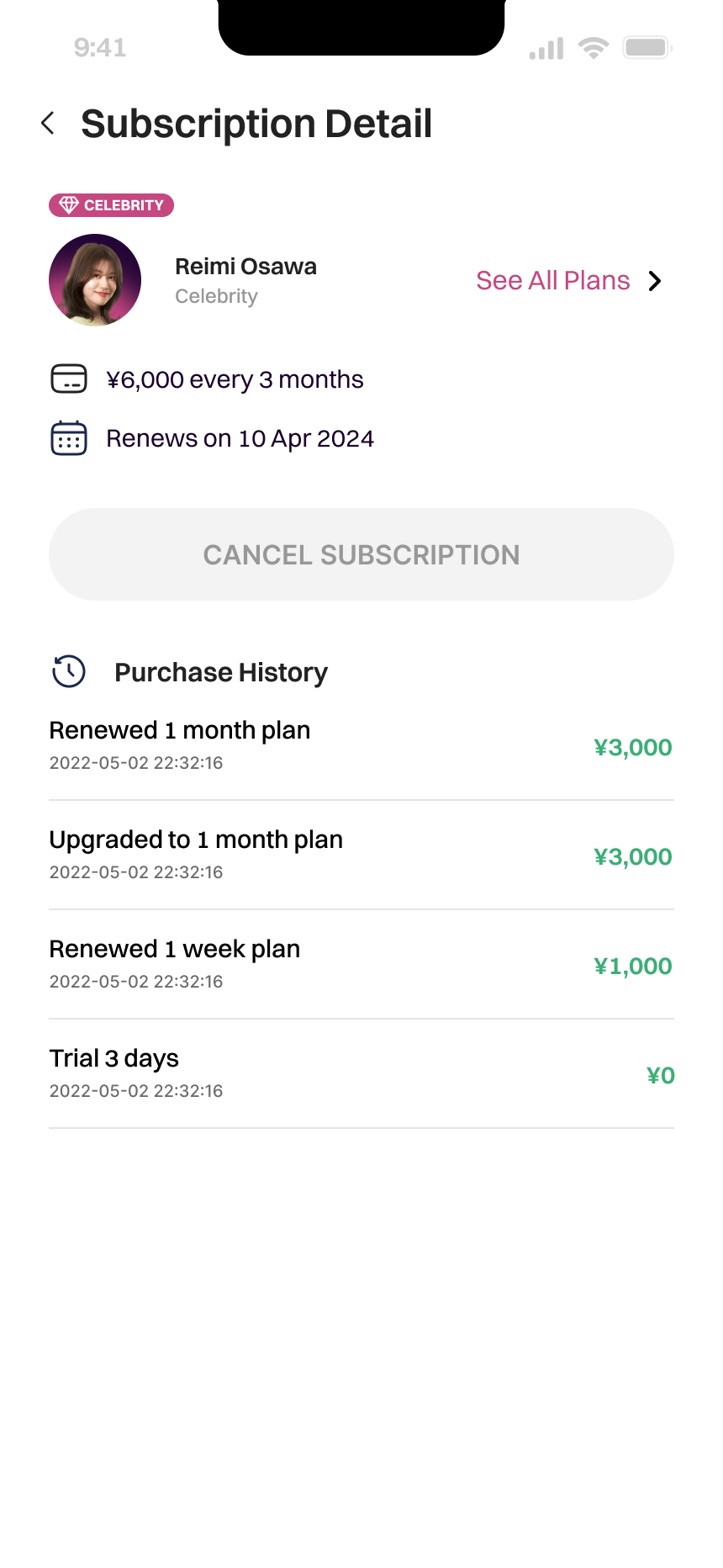Viewport: 723px width, 1568px height.
Task: Tap the ¥1,000 amount
Action: coord(633,966)
